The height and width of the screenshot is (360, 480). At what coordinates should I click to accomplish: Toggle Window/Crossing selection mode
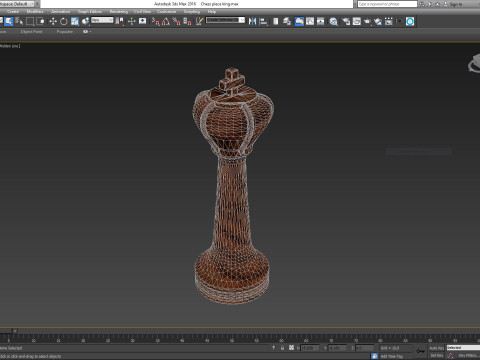40,21
